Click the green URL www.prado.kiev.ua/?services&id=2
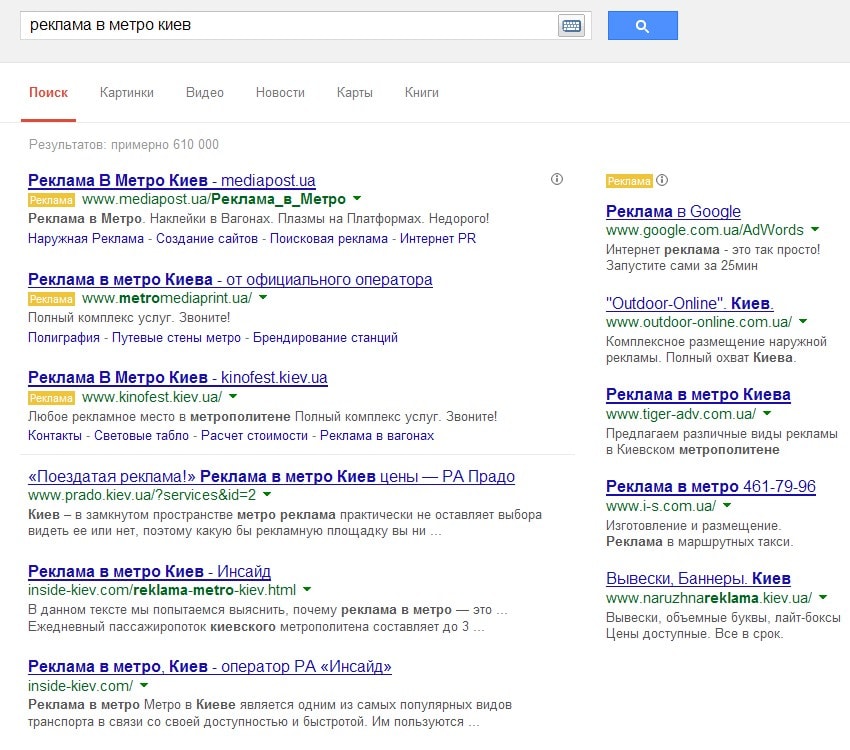Image resolution: width=850 pixels, height=750 pixels. pyautogui.click(x=142, y=495)
